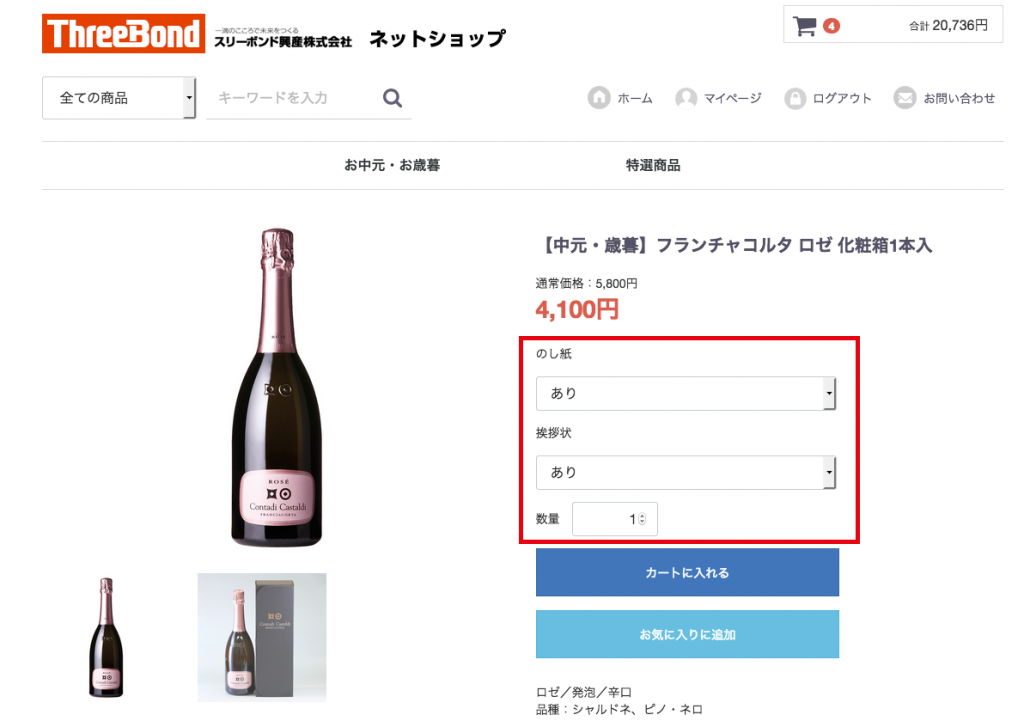Click the home icon
This screenshot has width=1024, height=721.
(599, 98)
